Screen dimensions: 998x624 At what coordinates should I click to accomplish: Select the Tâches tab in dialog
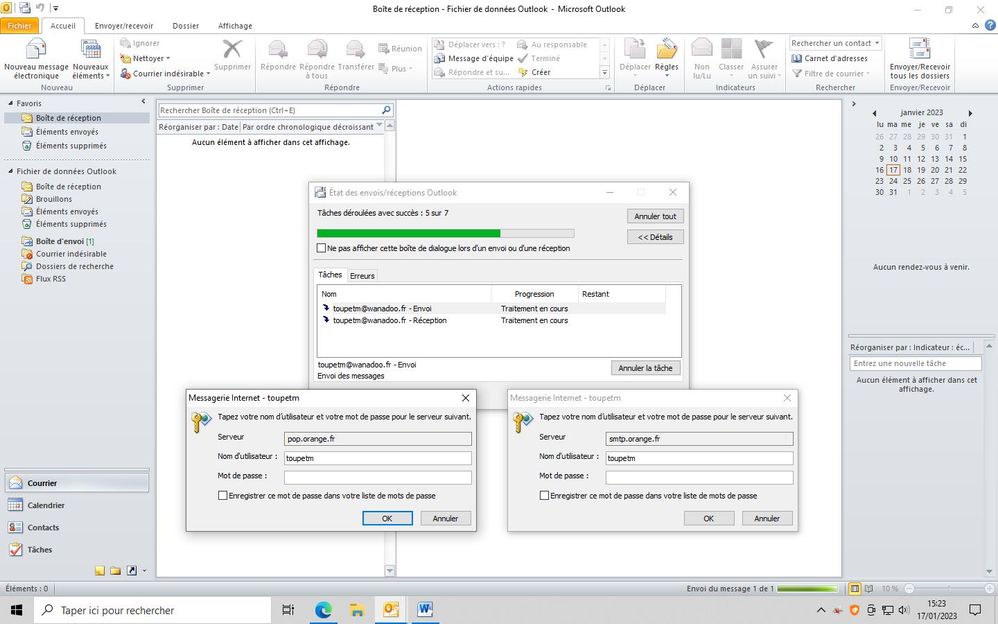tap(330, 274)
